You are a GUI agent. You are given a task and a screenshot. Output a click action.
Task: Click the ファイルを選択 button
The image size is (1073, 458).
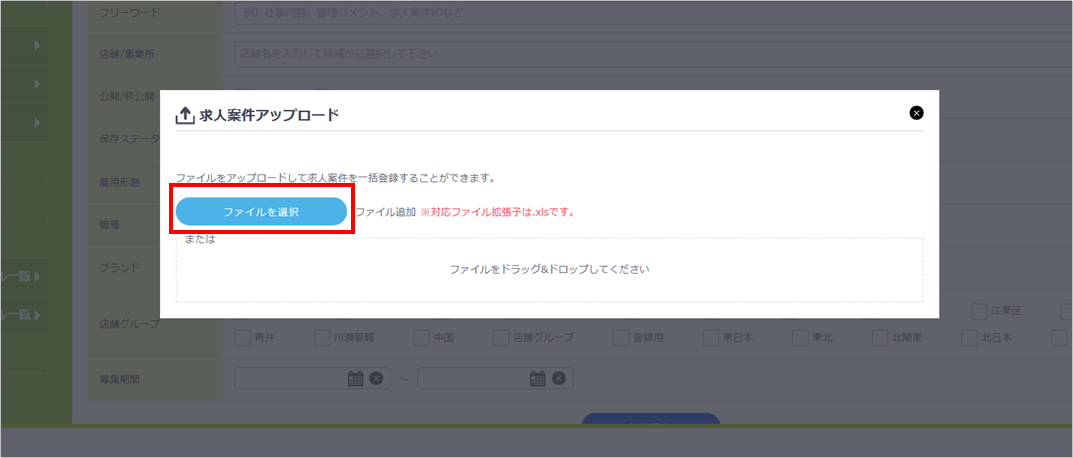pos(261,212)
